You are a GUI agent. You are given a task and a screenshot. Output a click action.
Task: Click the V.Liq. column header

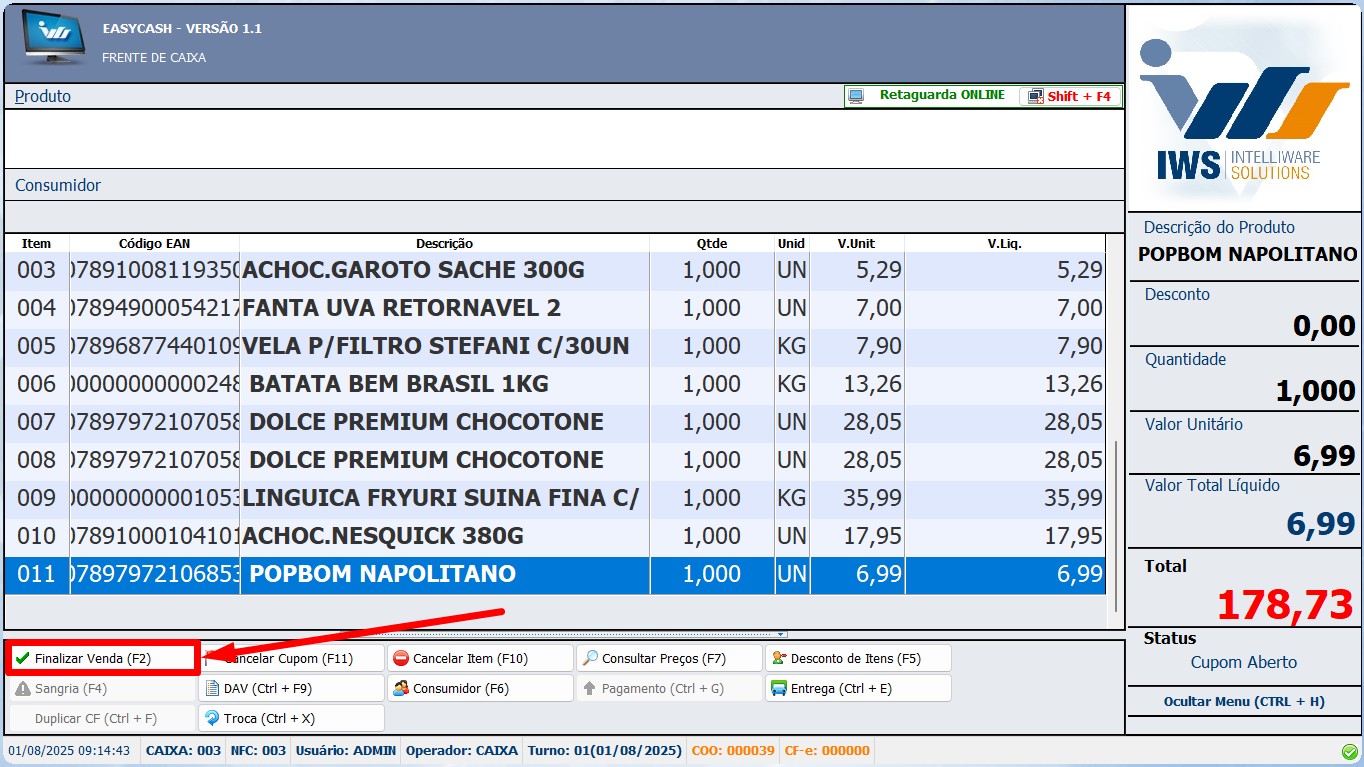(x=1005, y=243)
